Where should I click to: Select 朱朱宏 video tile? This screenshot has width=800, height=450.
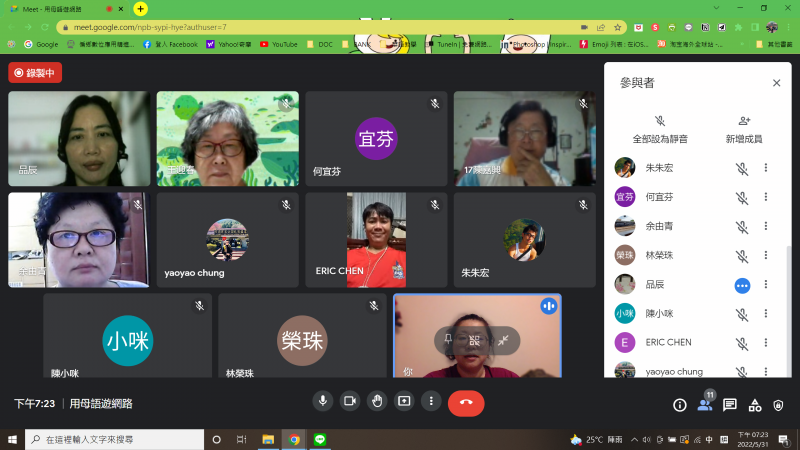coord(524,240)
